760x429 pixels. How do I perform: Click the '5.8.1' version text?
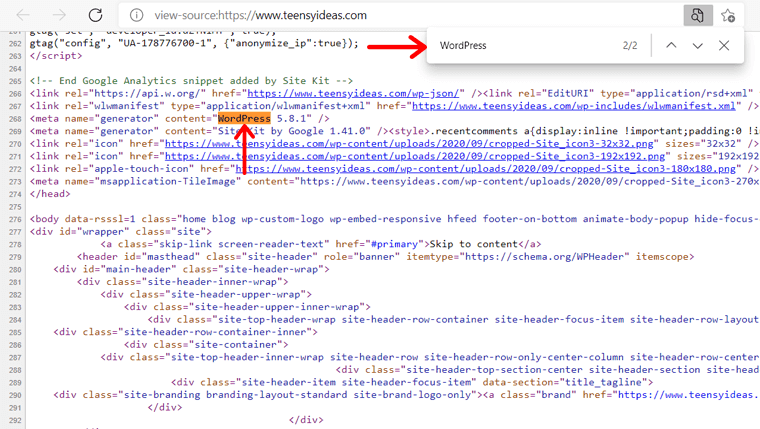291,118
